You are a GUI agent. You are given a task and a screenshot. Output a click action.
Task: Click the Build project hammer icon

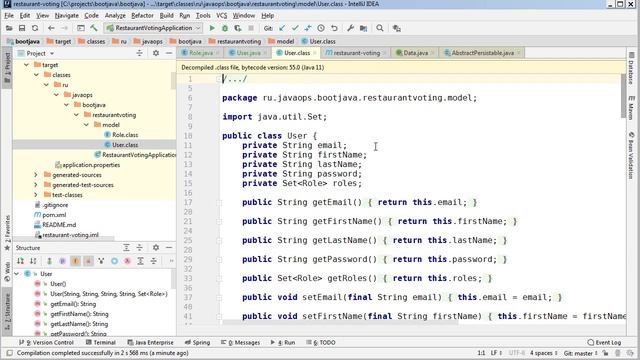pos(94,28)
